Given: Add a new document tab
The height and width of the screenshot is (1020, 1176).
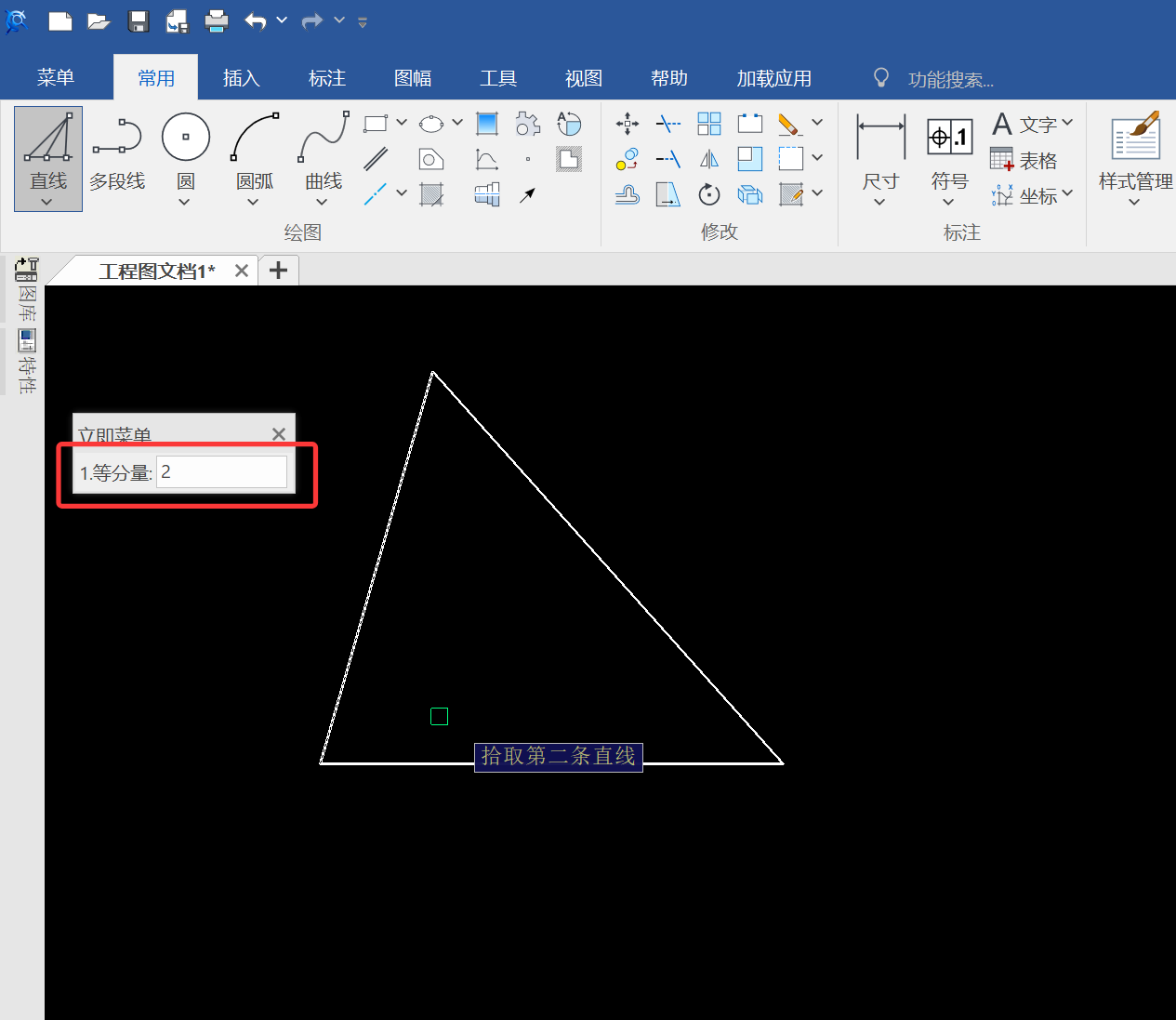Looking at the screenshot, I should coord(278,271).
